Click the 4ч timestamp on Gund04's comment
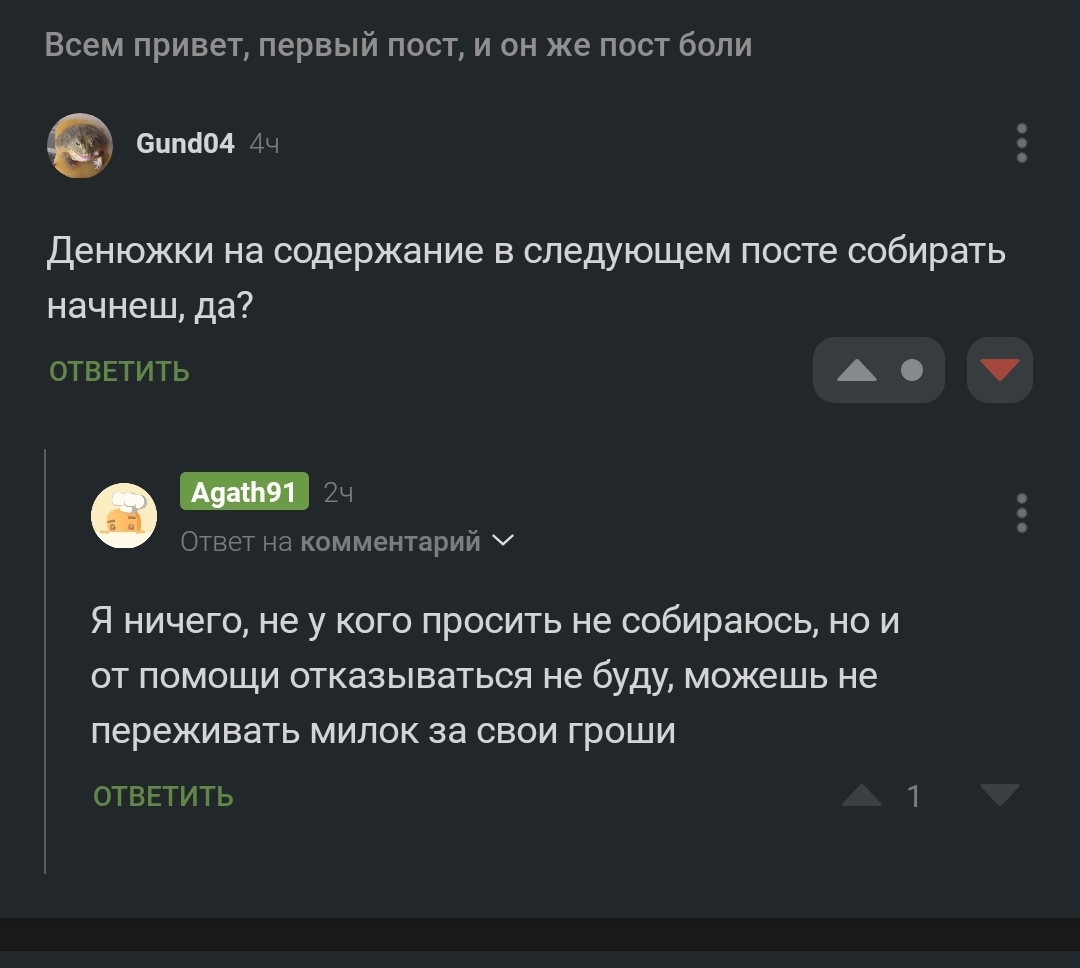Image resolution: width=1080 pixels, height=968 pixels. click(x=264, y=145)
